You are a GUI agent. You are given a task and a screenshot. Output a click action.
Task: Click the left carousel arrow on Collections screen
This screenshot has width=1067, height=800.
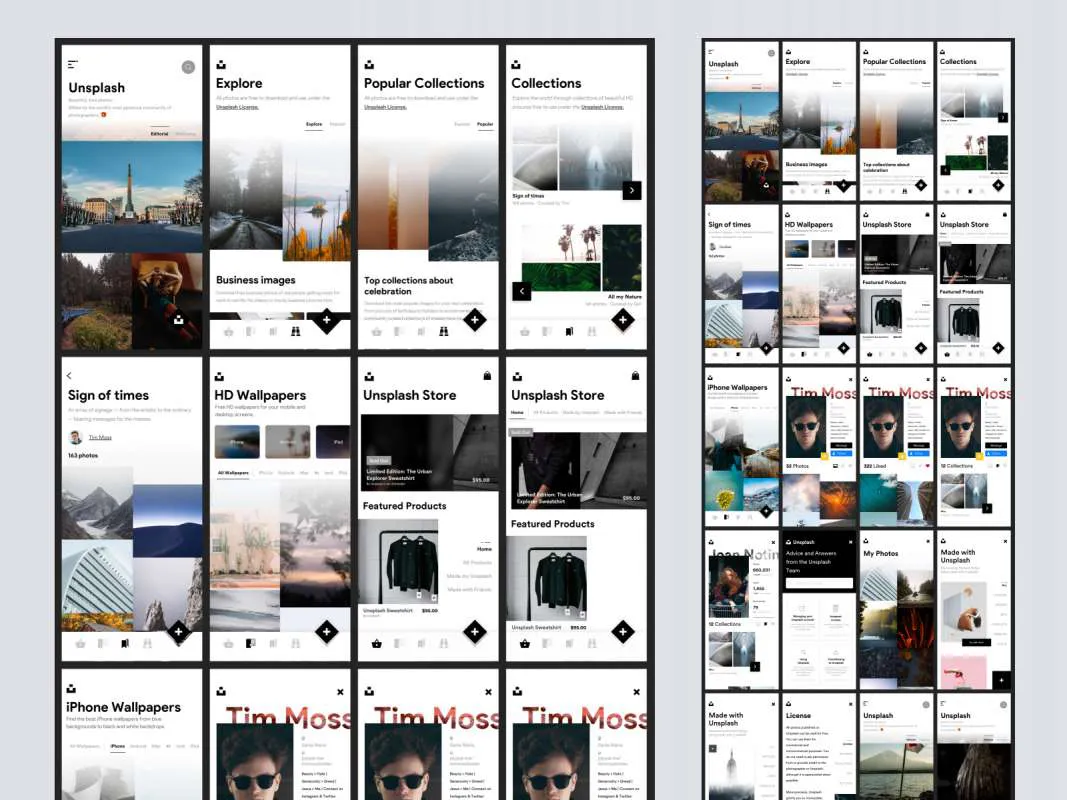pyautogui.click(x=521, y=291)
